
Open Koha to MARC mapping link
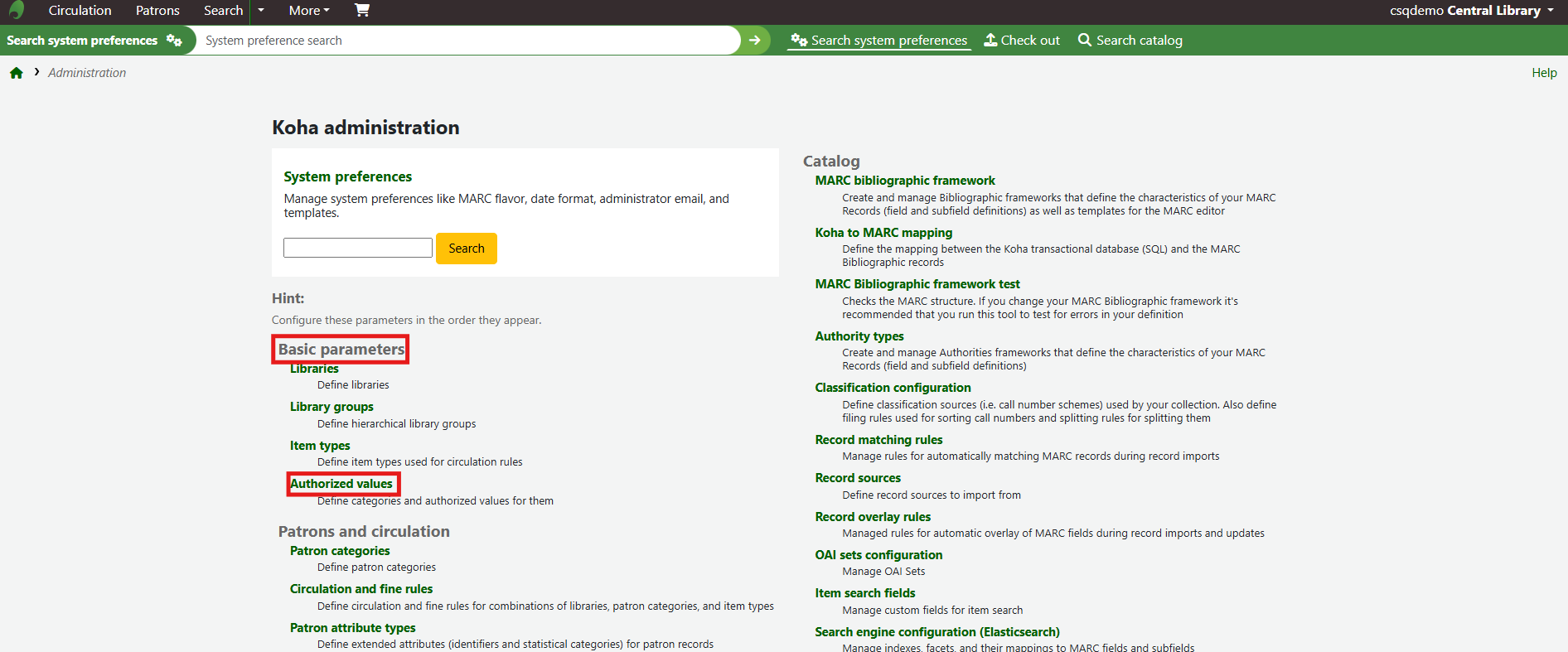[883, 233]
